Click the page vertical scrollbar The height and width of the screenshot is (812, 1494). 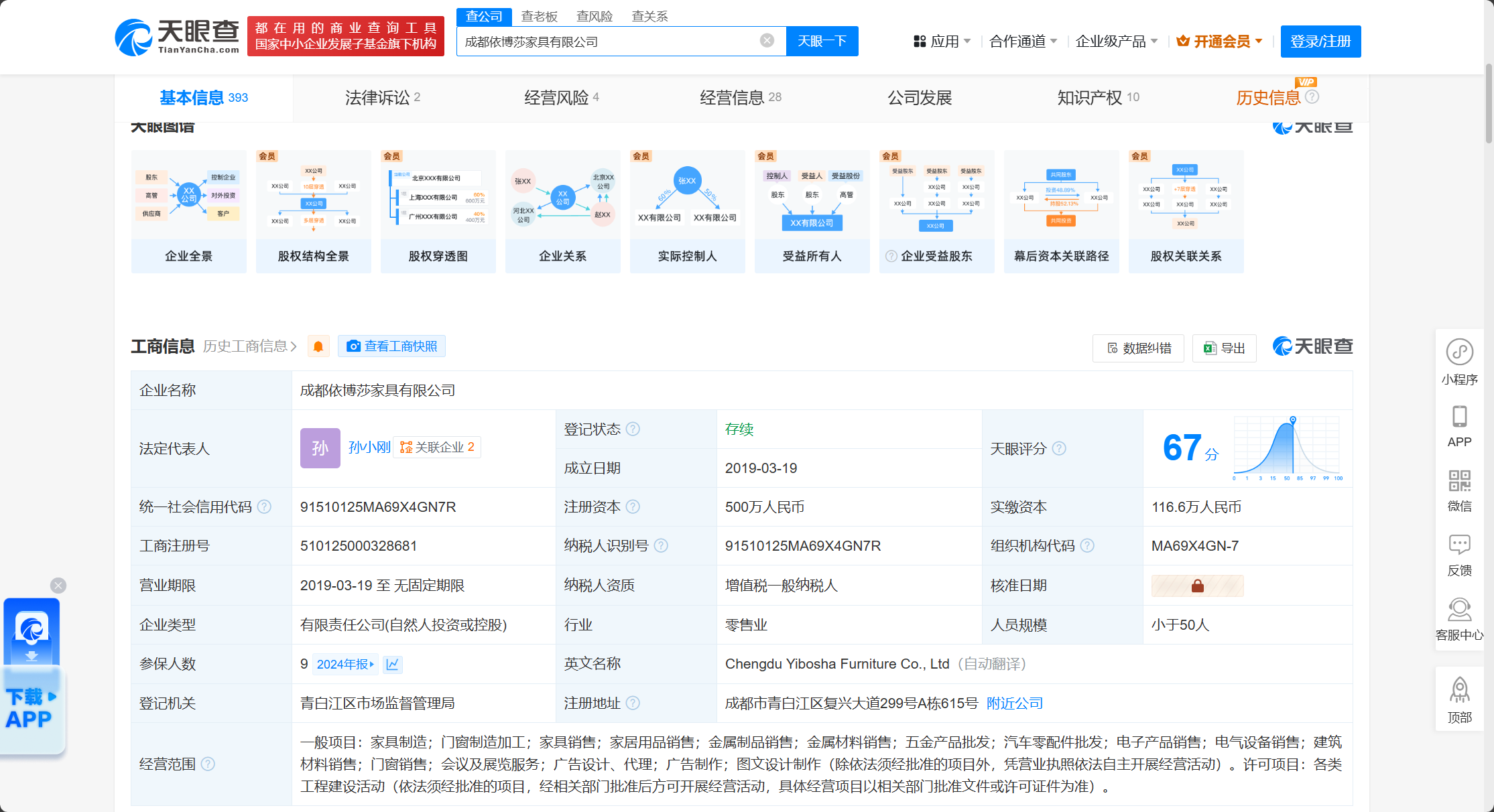(1489, 104)
